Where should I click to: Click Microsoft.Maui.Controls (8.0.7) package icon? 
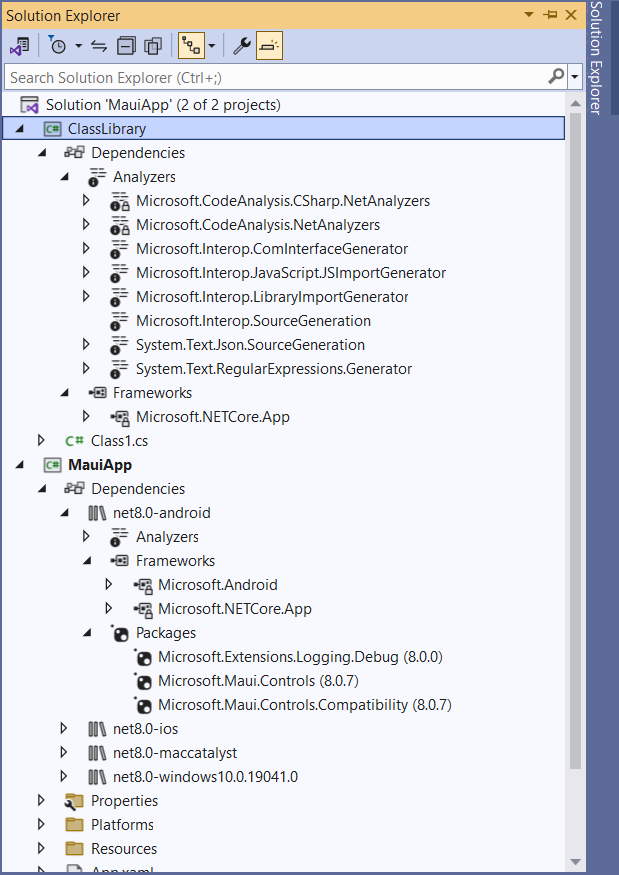click(143, 681)
